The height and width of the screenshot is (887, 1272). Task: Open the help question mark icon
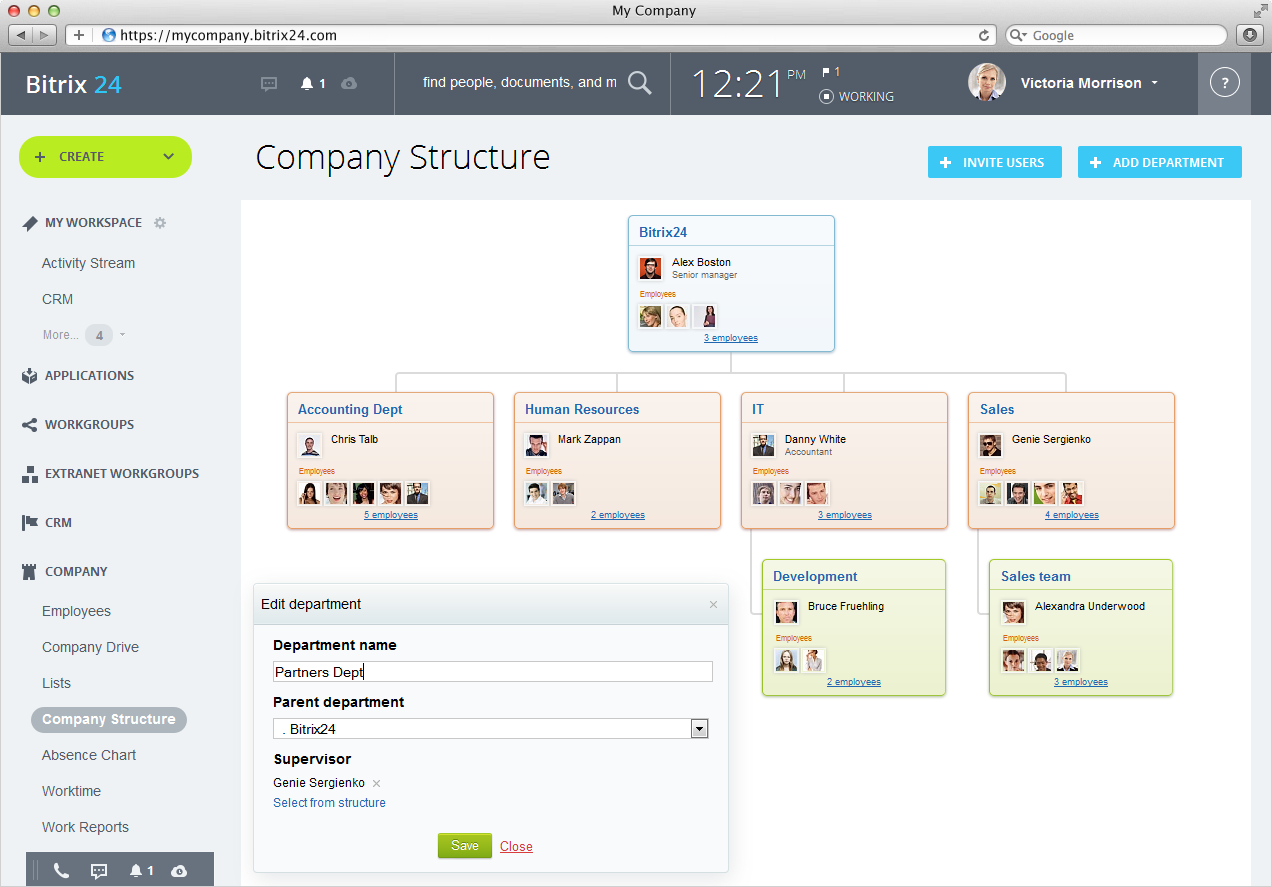point(1224,83)
